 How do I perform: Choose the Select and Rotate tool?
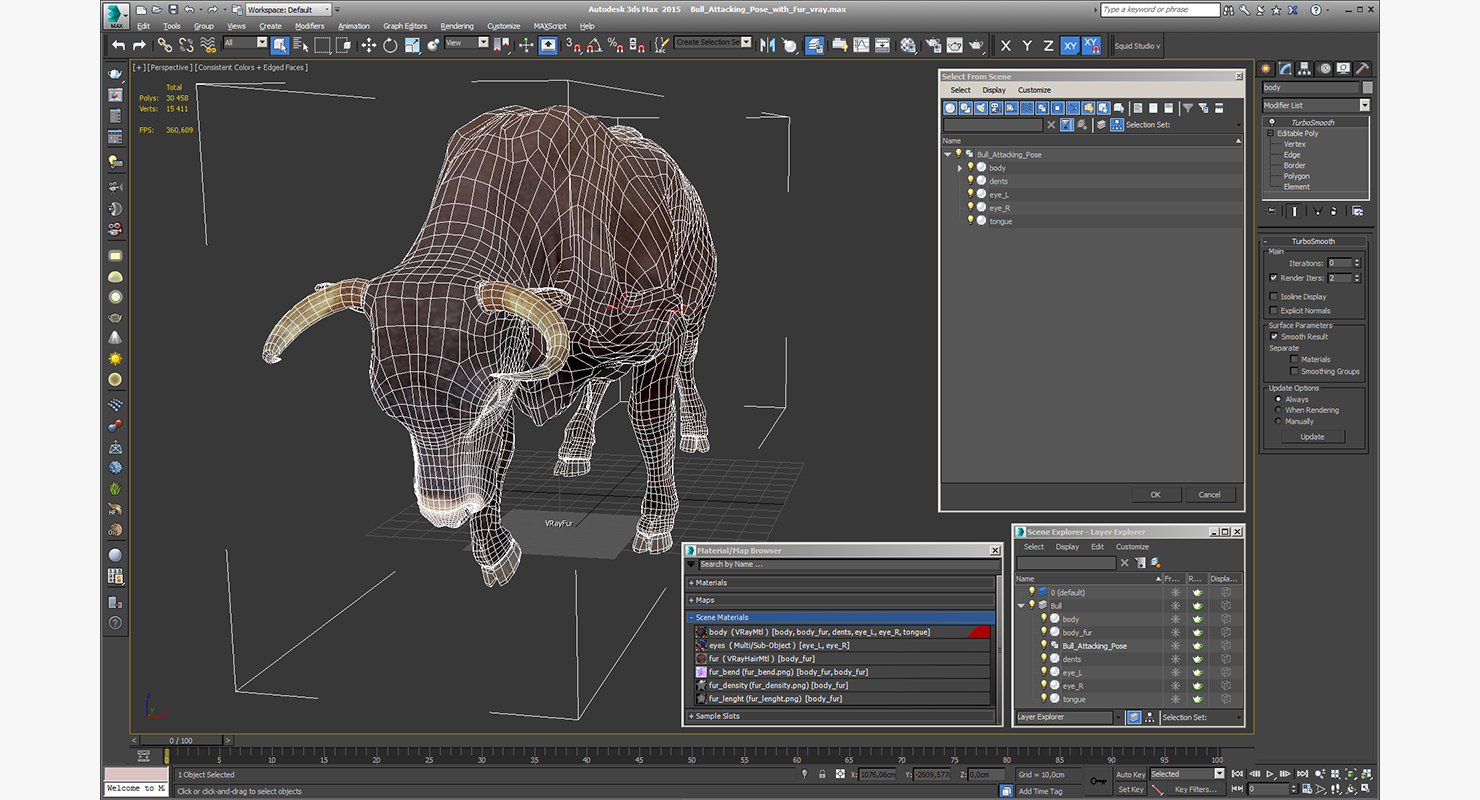coord(389,45)
